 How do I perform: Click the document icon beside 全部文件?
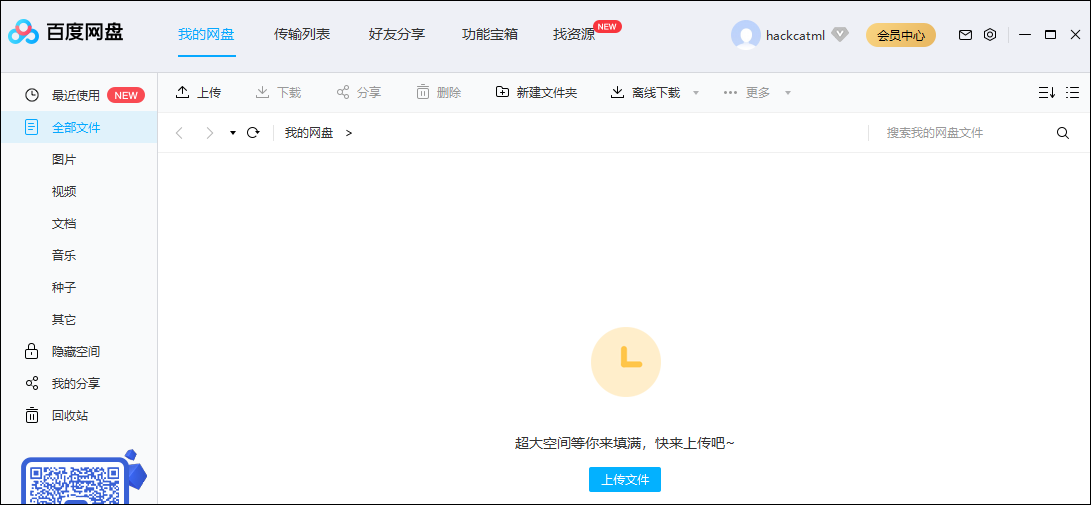(31, 127)
